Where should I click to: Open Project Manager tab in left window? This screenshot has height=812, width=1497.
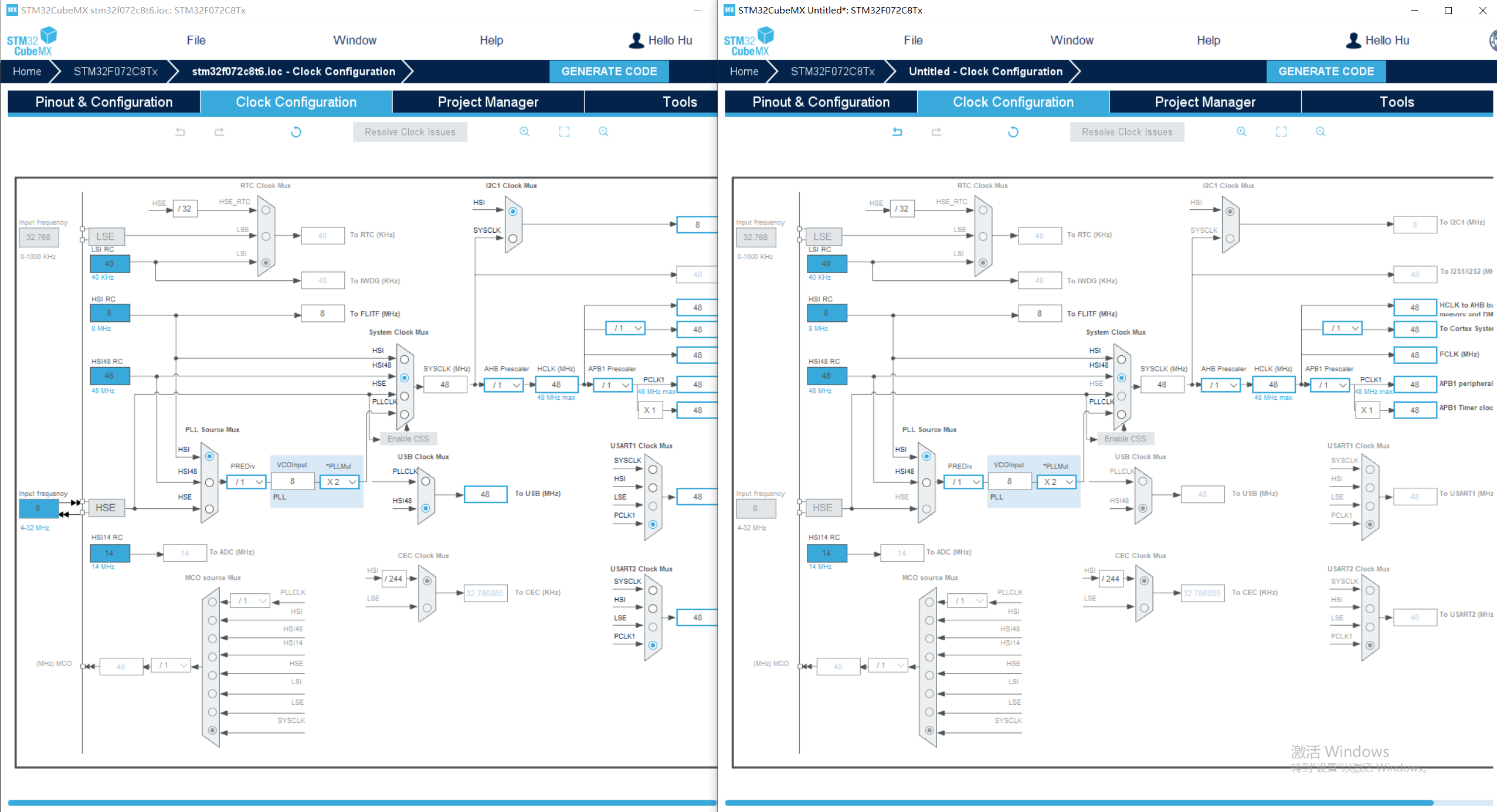coord(488,102)
